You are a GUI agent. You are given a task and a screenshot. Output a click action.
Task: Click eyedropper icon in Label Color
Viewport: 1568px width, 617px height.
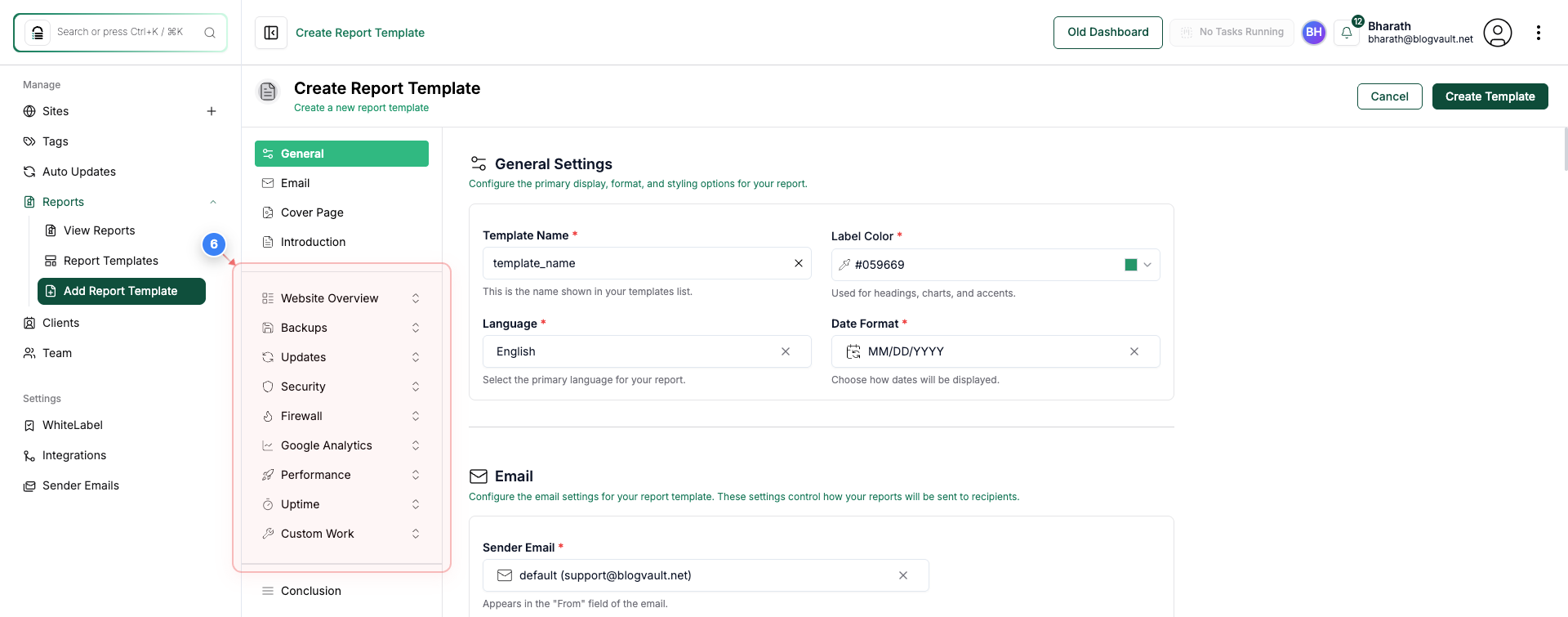pyautogui.click(x=844, y=265)
